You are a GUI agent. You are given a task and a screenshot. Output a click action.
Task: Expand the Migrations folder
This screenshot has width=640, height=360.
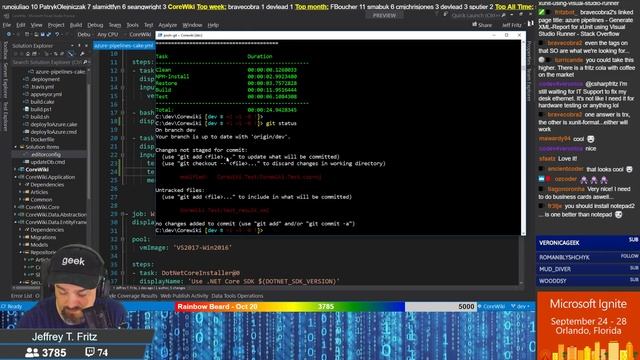20,237
